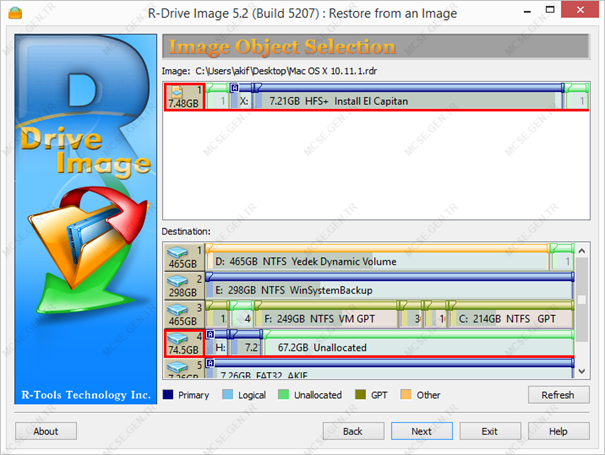Go Back to previous step
Image resolution: width=605 pixels, height=455 pixels.
point(353,431)
